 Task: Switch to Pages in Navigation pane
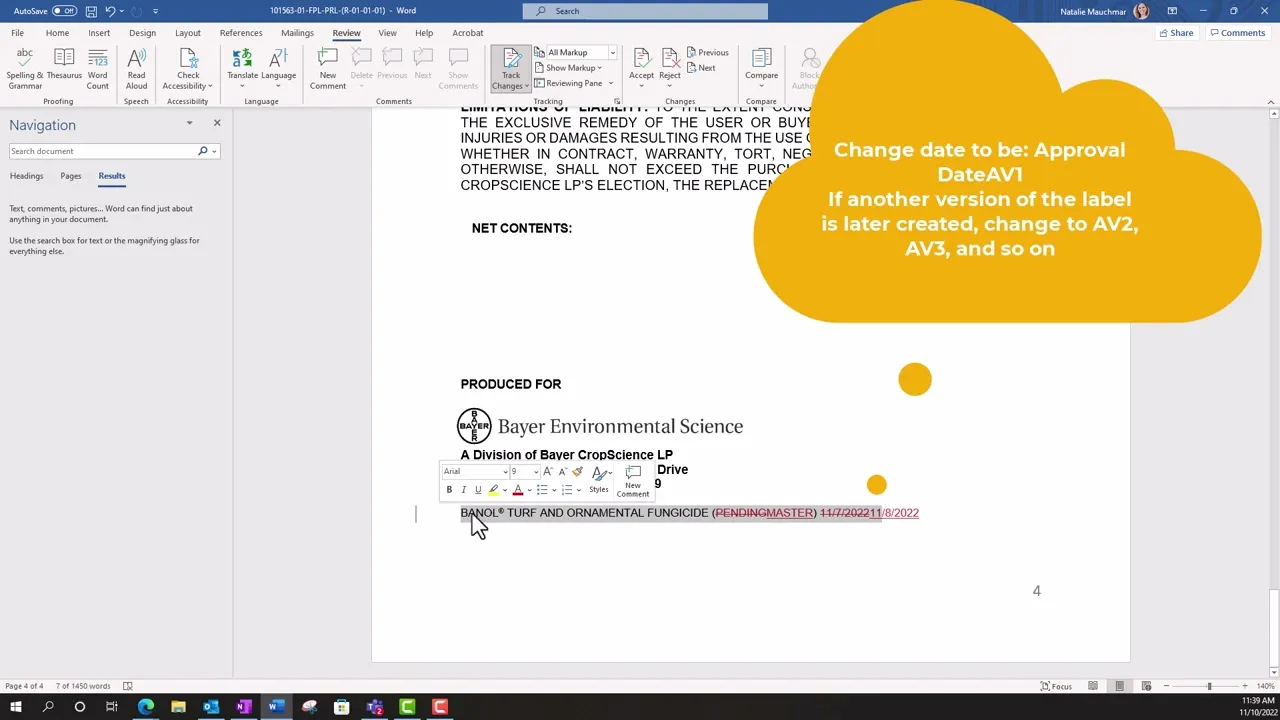[x=70, y=176]
